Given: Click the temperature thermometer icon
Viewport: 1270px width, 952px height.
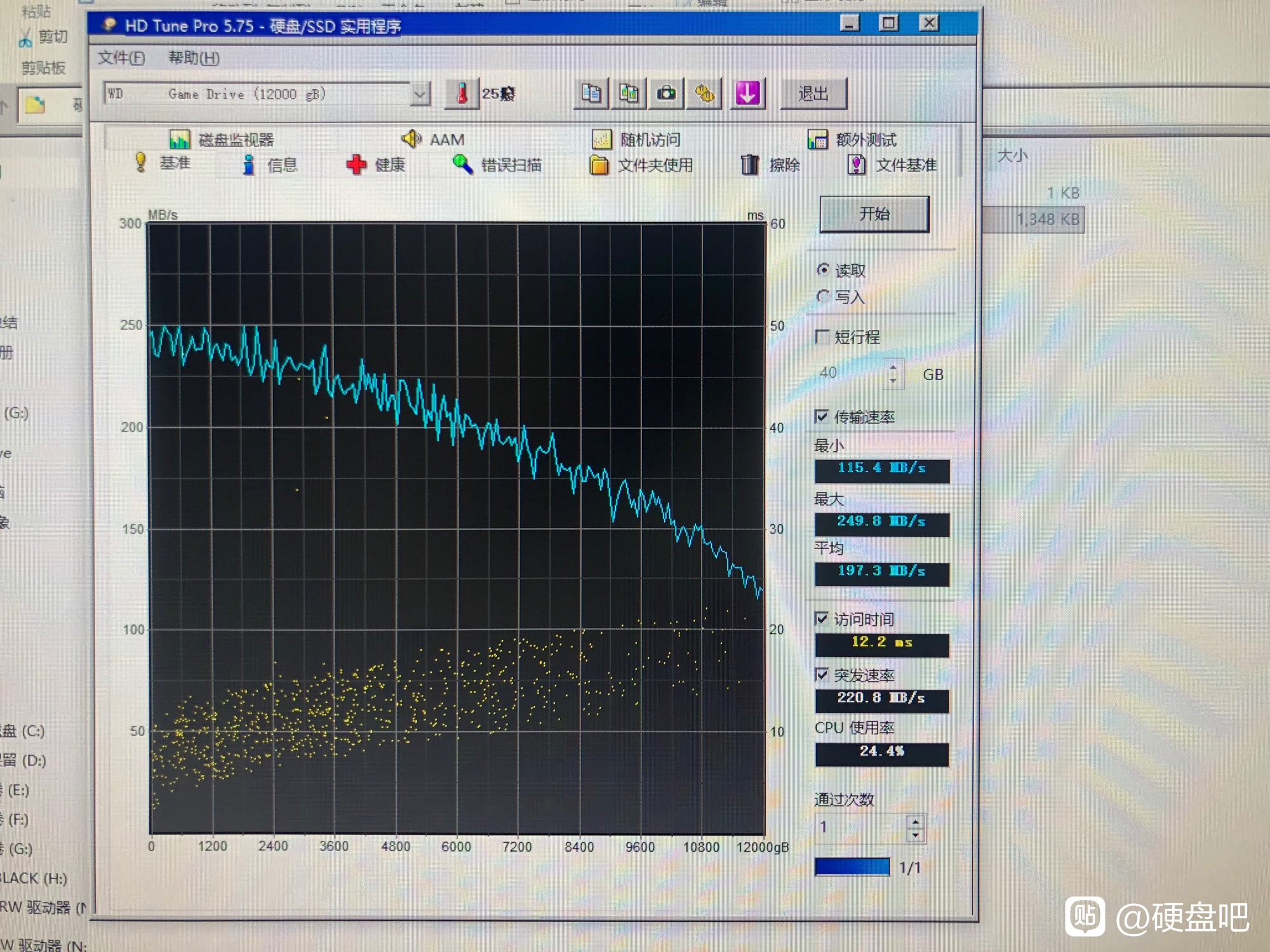Looking at the screenshot, I should click(x=462, y=94).
